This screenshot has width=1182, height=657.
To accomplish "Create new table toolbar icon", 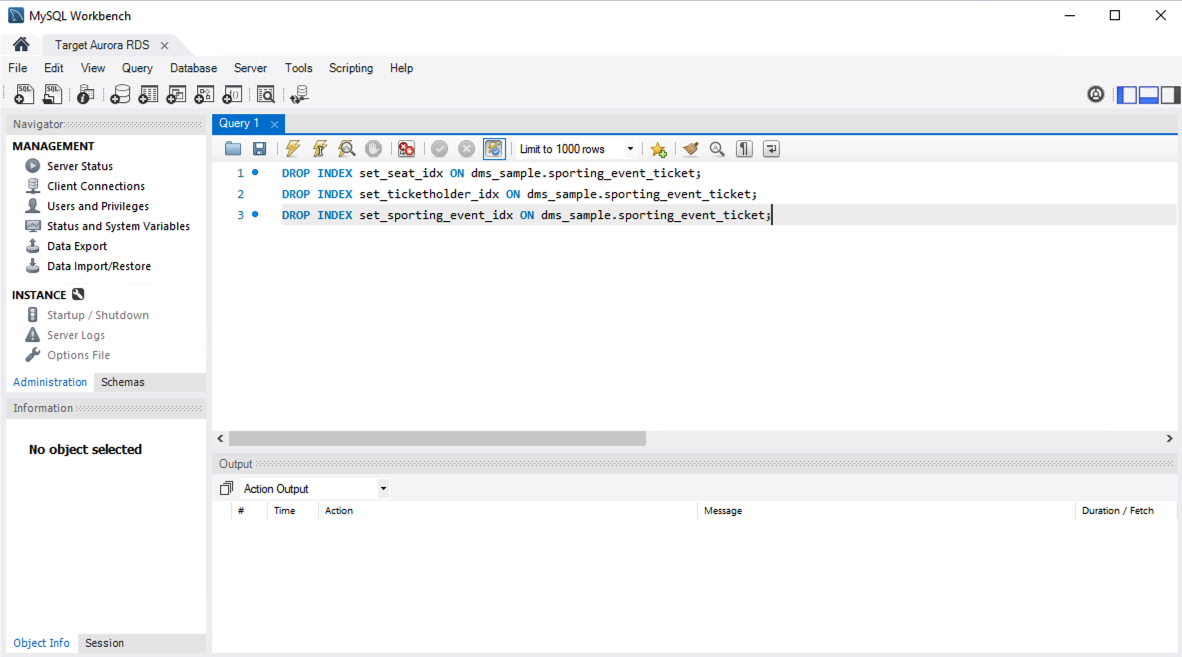I will coord(149,94).
